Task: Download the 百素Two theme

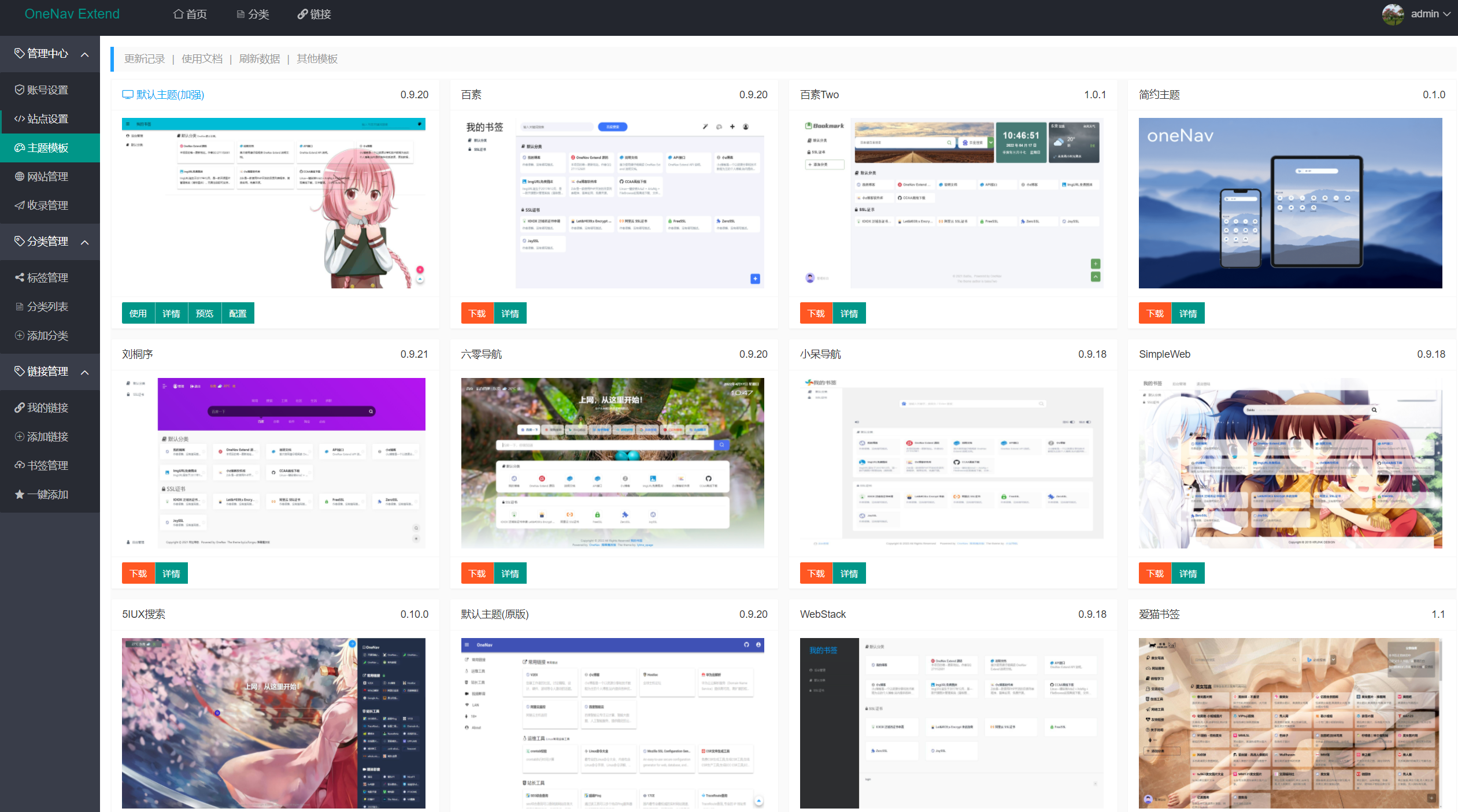Action: point(816,313)
